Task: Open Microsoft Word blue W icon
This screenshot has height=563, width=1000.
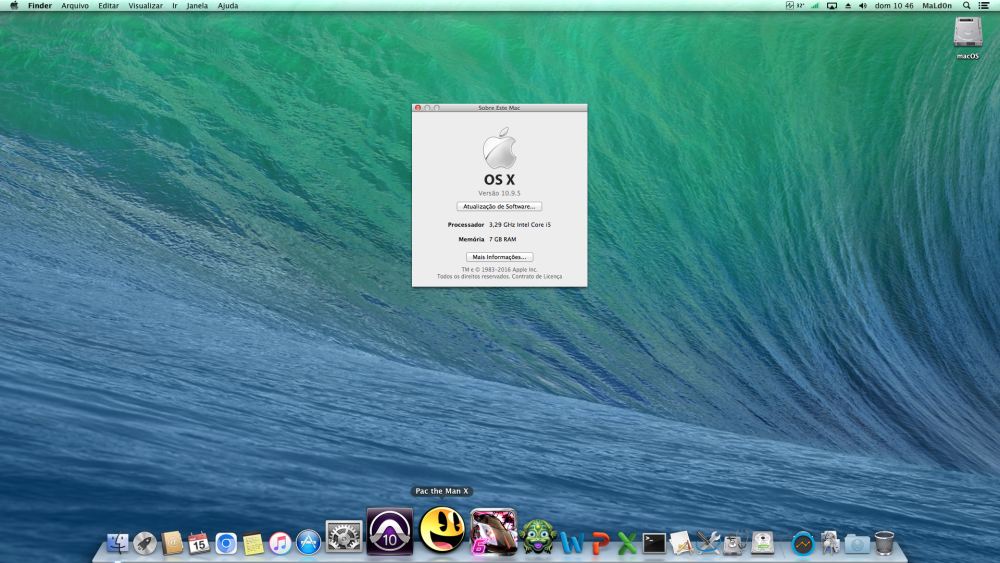Action: (572, 543)
